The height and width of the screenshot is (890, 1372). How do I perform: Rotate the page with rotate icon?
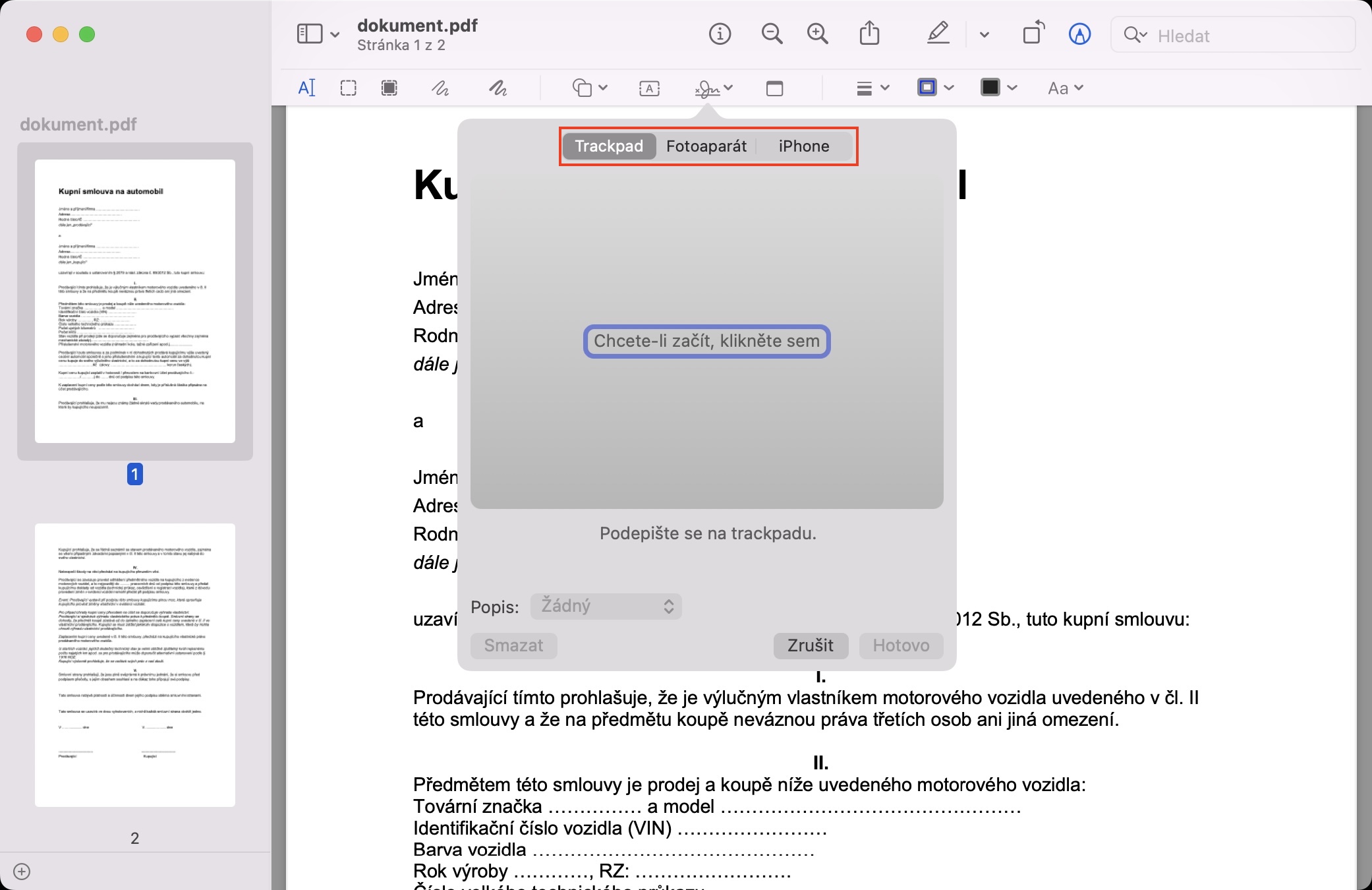tap(1033, 34)
